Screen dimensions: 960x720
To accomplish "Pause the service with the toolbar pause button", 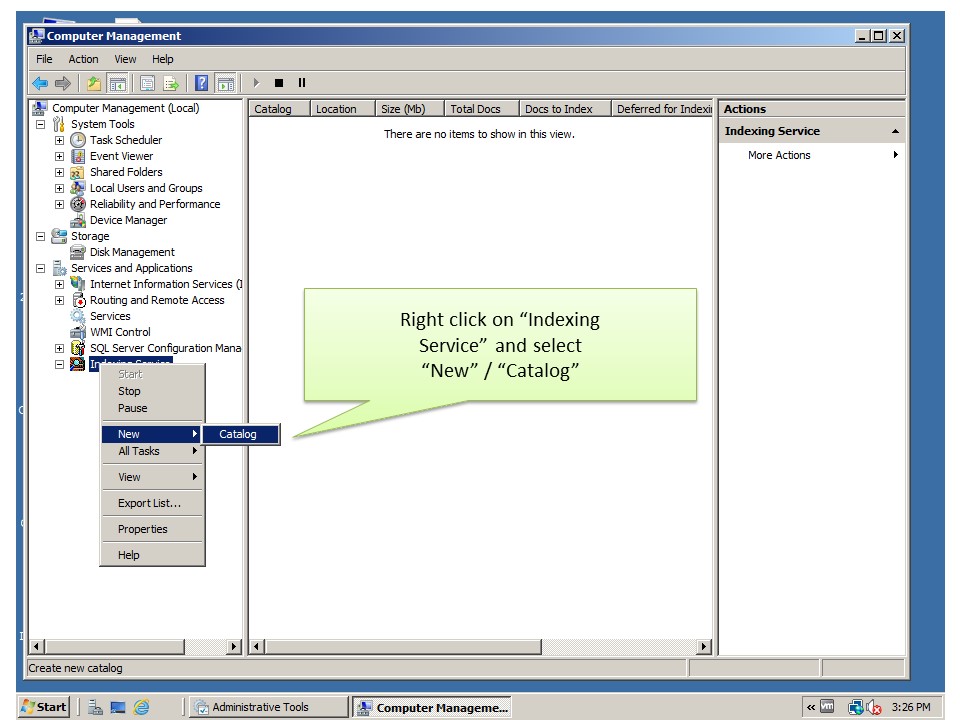I will click(302, 83).
